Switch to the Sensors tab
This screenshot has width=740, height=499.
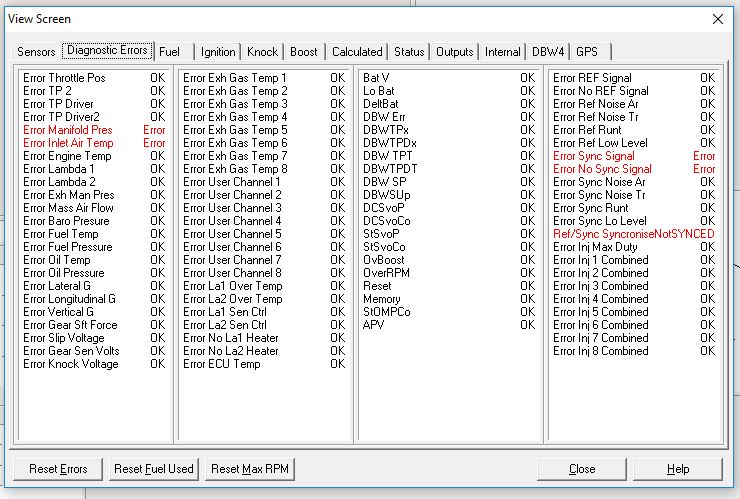pyautogui.click(x=37, y=52)
